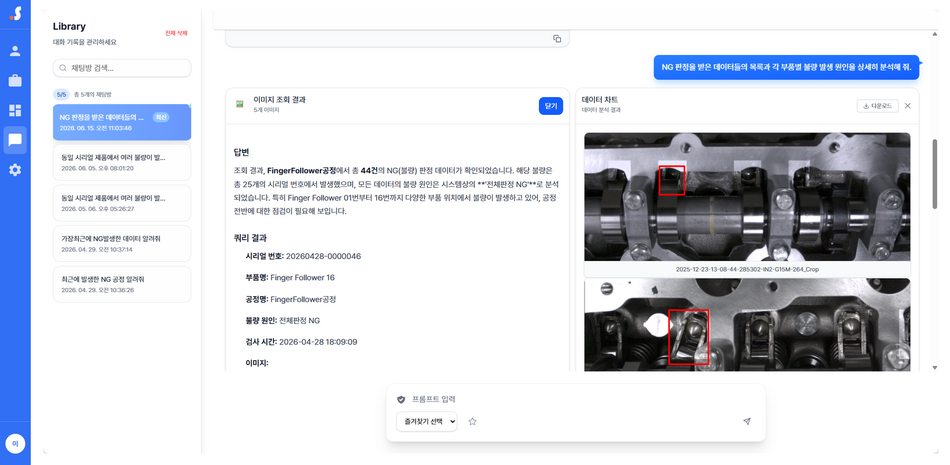
Task: Open the briefcase icon in the sidebar
Action: coord(15,81)
